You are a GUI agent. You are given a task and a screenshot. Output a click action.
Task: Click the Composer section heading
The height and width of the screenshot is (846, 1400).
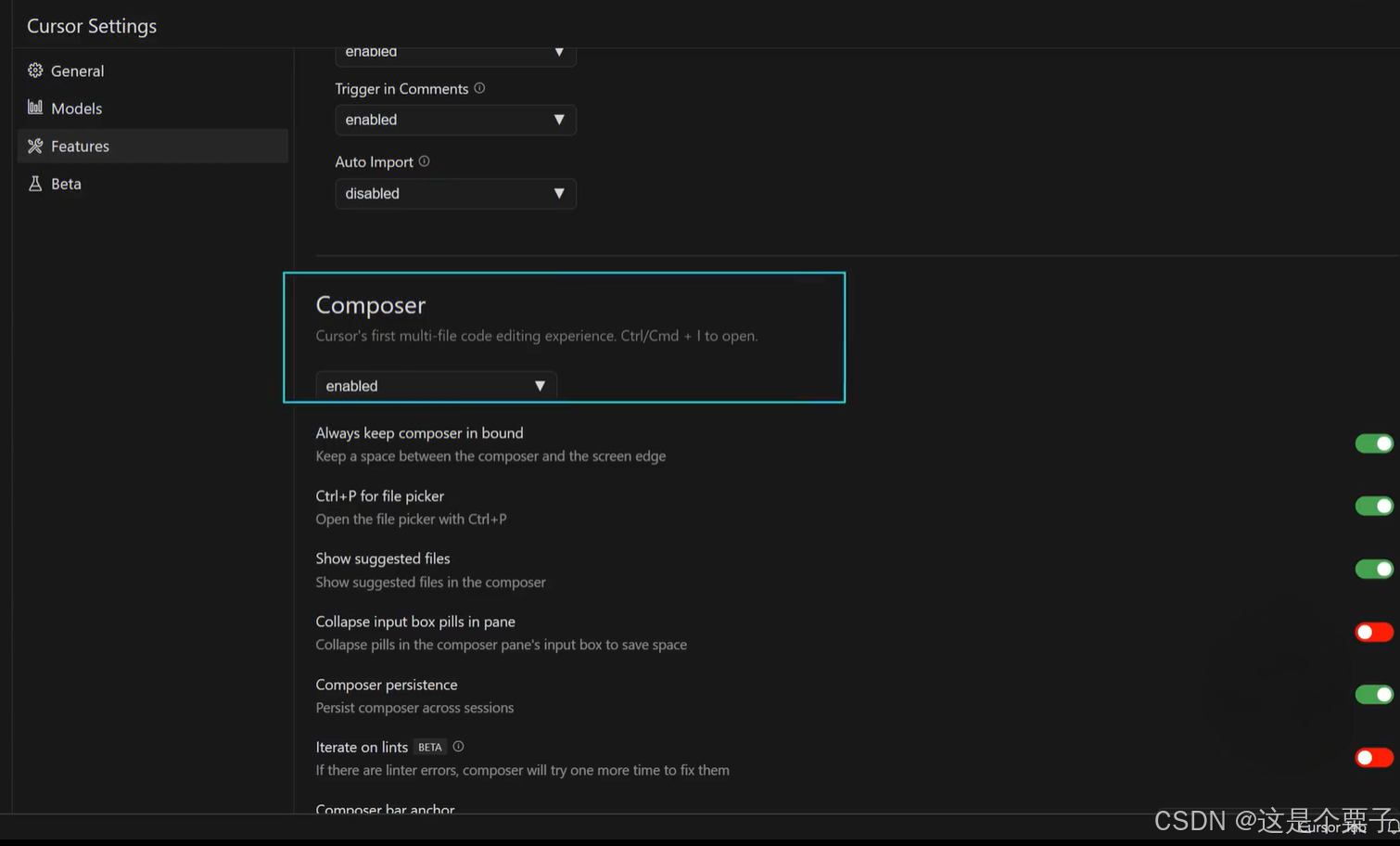pos(371,305)
